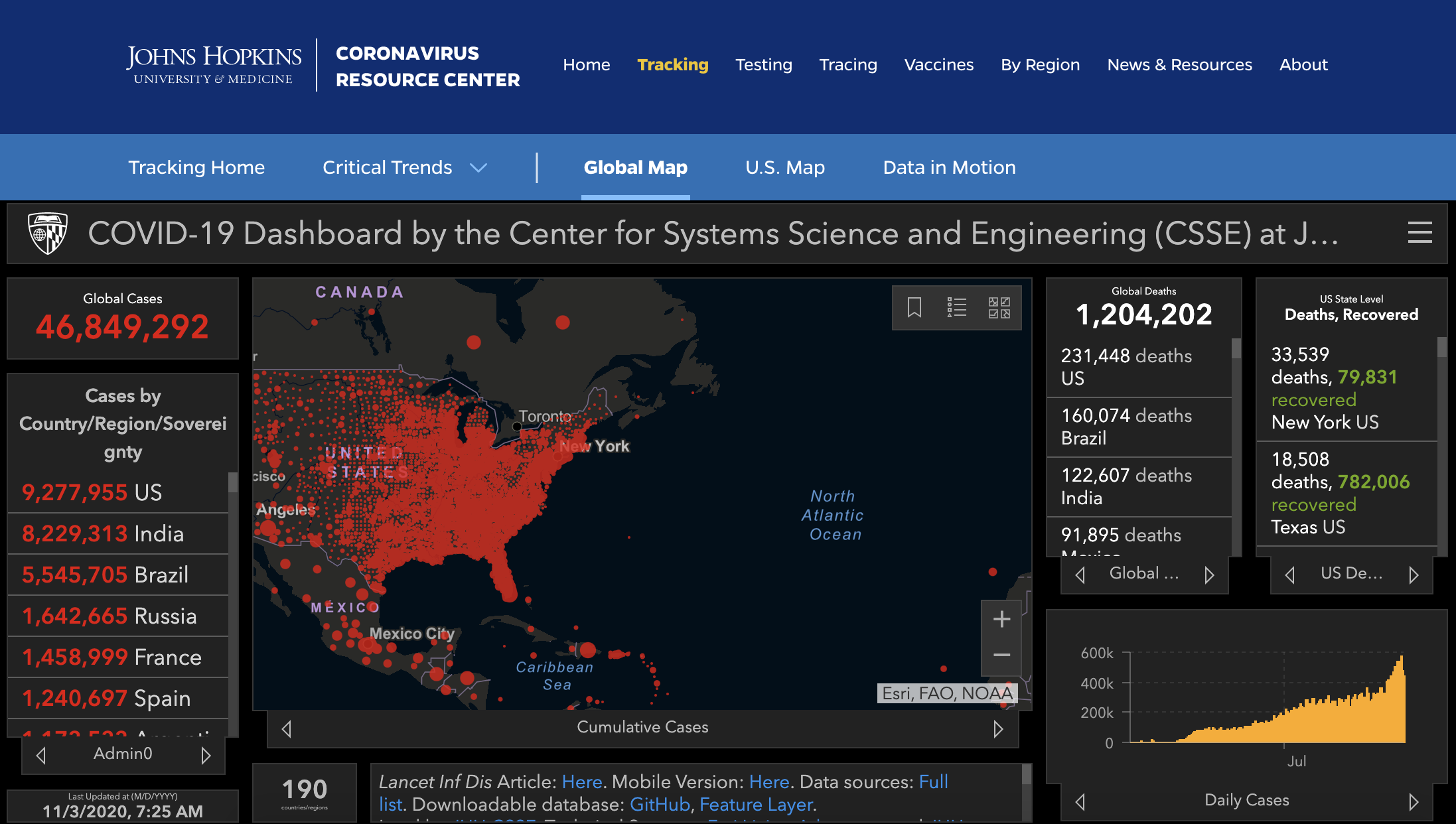
Task: Open the Feature Layer link
Action: point(756,804)
